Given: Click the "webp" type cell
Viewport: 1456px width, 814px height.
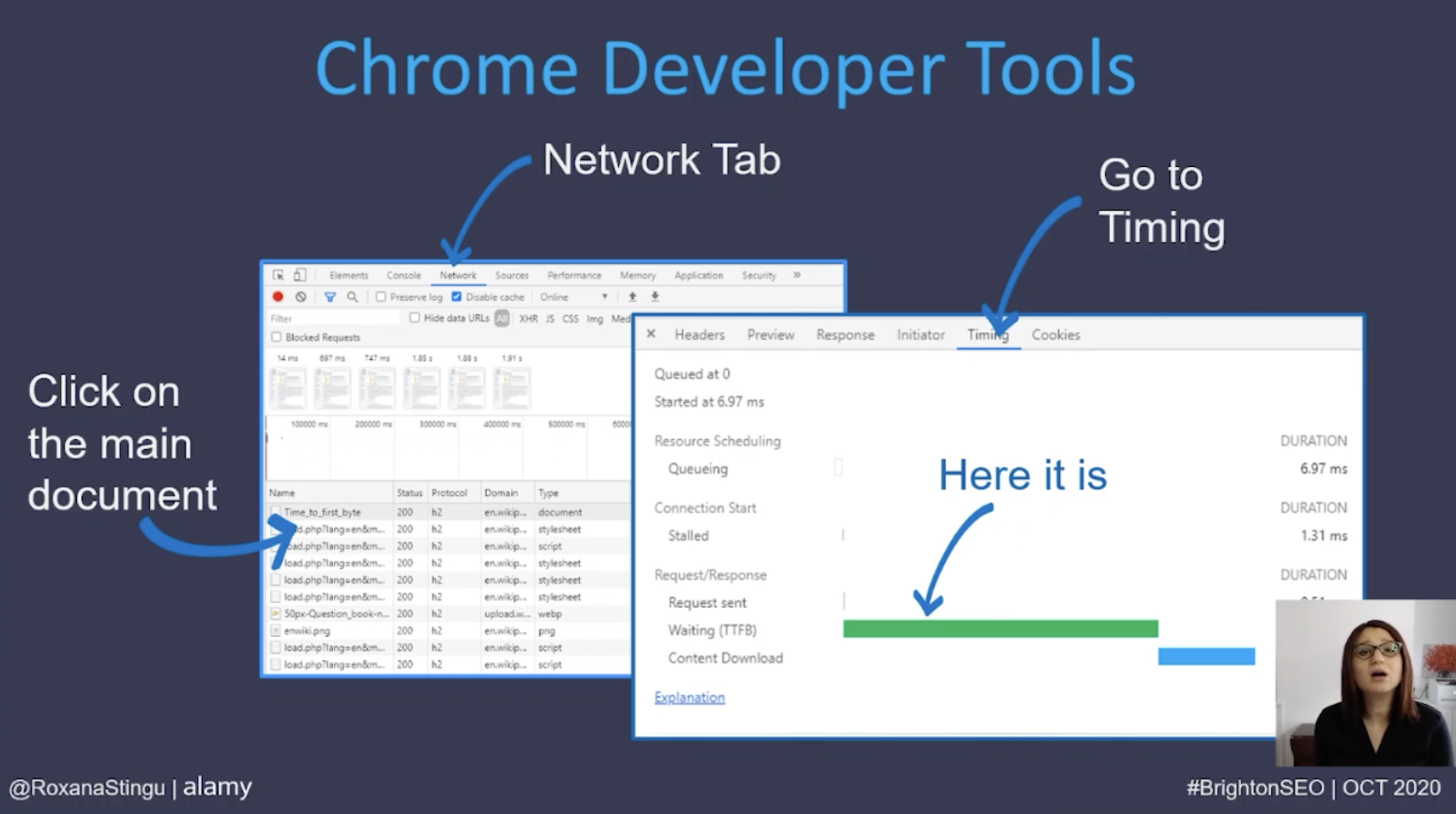Looking at the screenshot, I should pos(550,613).
